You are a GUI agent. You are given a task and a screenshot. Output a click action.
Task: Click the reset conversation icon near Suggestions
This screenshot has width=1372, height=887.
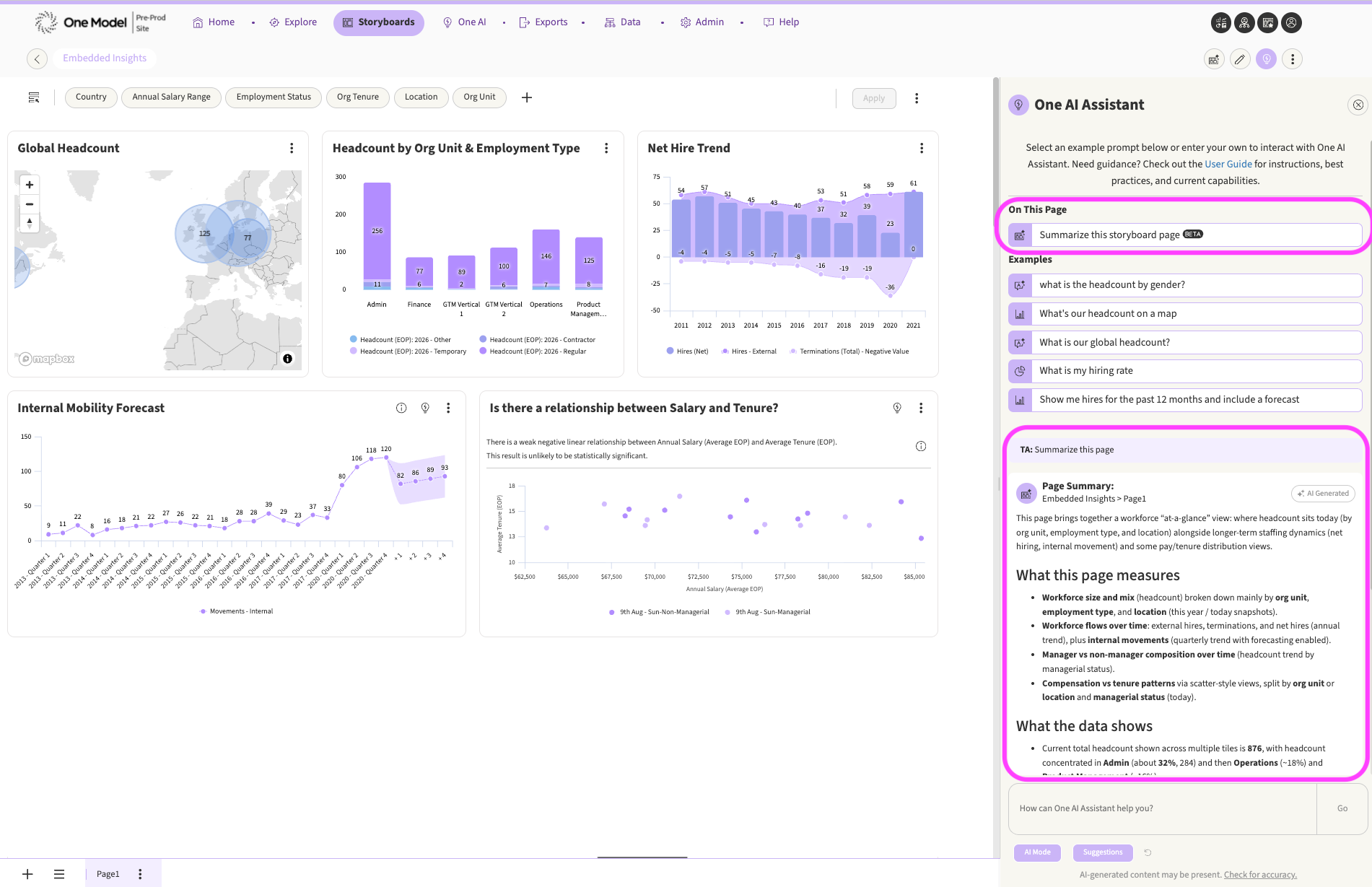[1148, 852]
